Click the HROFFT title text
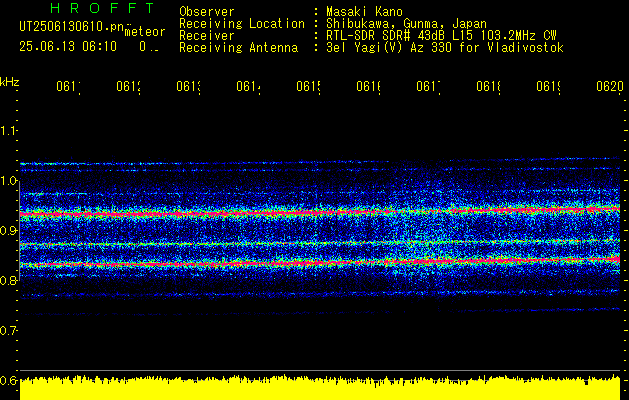Viewport: 629px width, 400px height. tap(103, 8)
